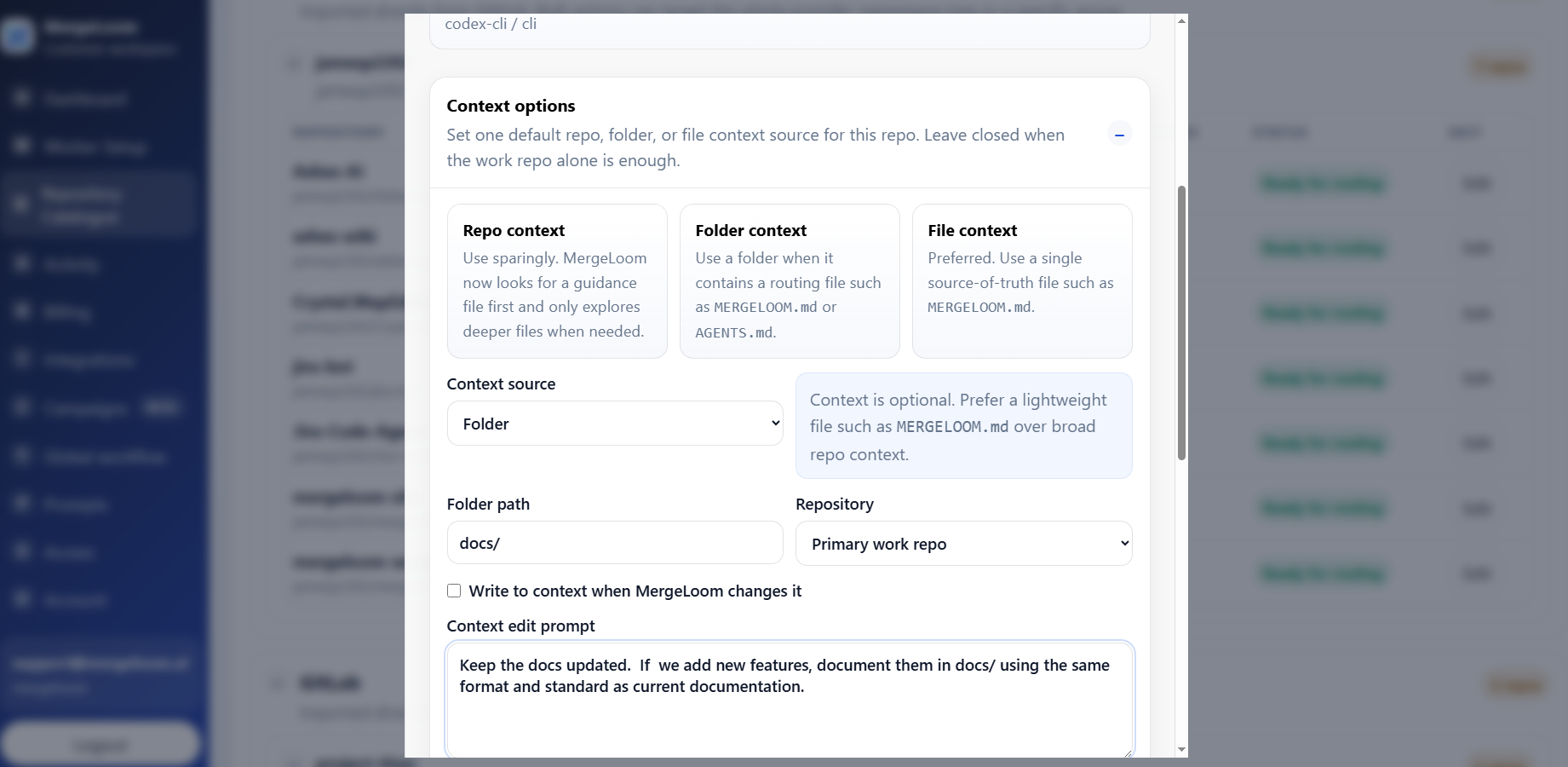Open the Context source dropdown
Image resolution: width=1568 pixels, height=767 pixels.
[x=615, y=424]
